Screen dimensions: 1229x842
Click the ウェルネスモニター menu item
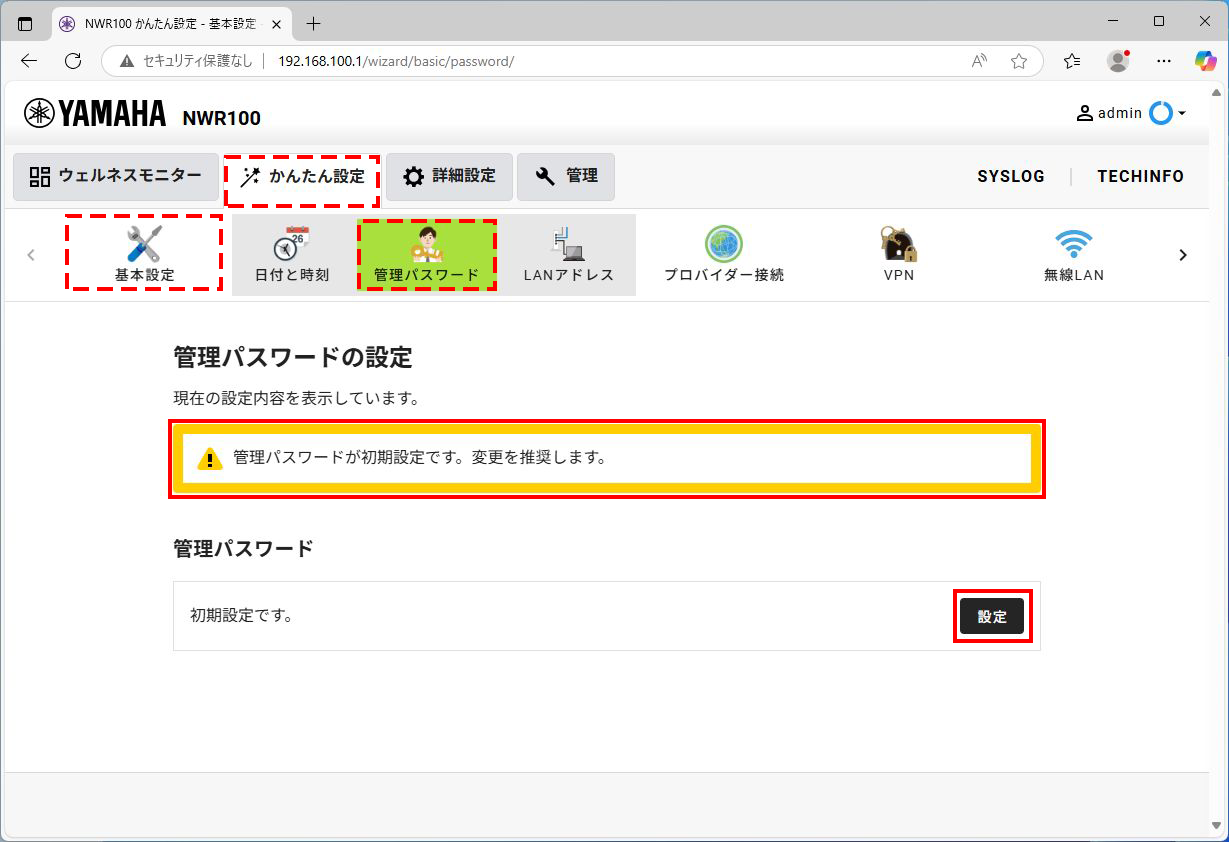pyautogui.click(x=115, y=176)
